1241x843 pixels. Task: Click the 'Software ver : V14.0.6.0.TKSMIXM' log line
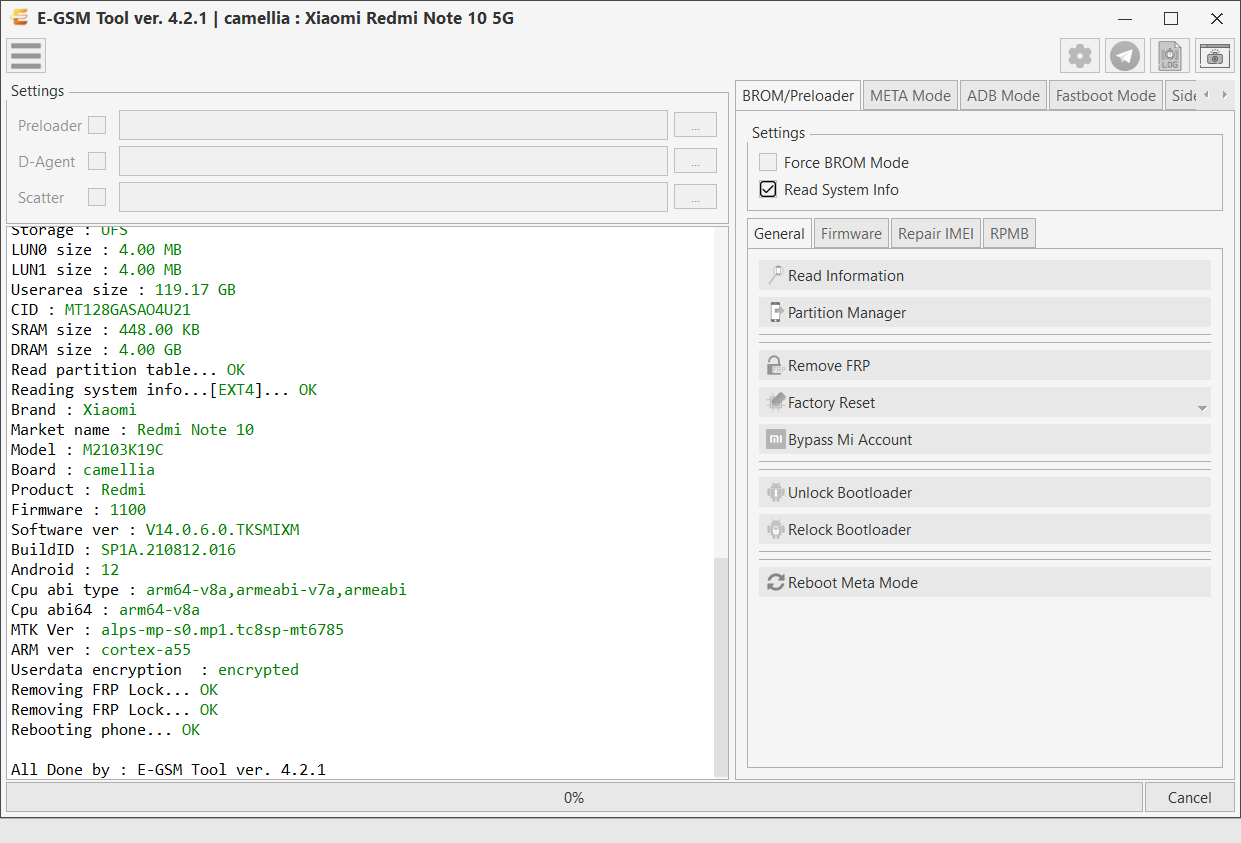coord(155,529)
